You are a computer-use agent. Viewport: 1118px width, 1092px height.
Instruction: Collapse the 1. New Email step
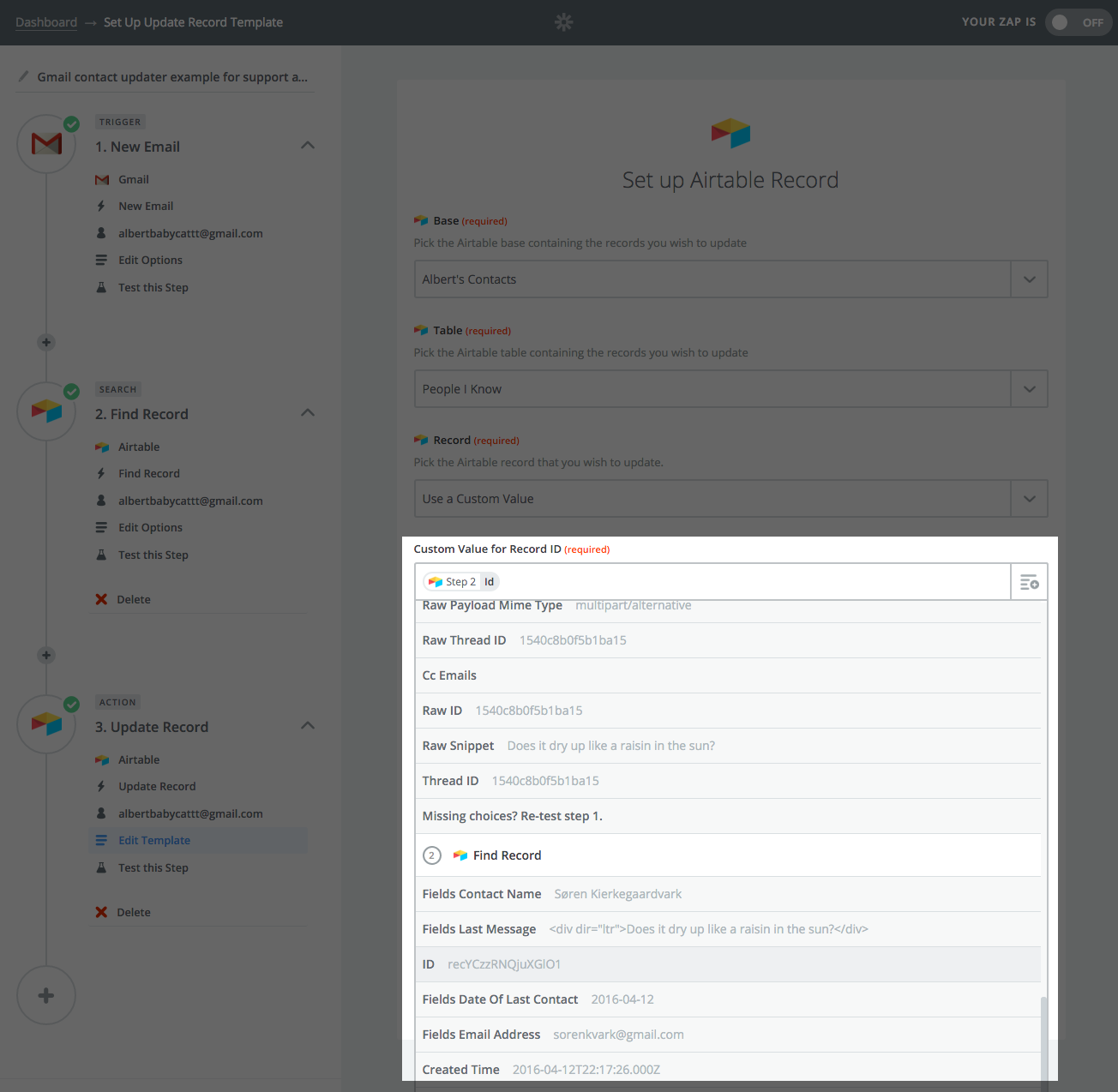tap(308, 146)
